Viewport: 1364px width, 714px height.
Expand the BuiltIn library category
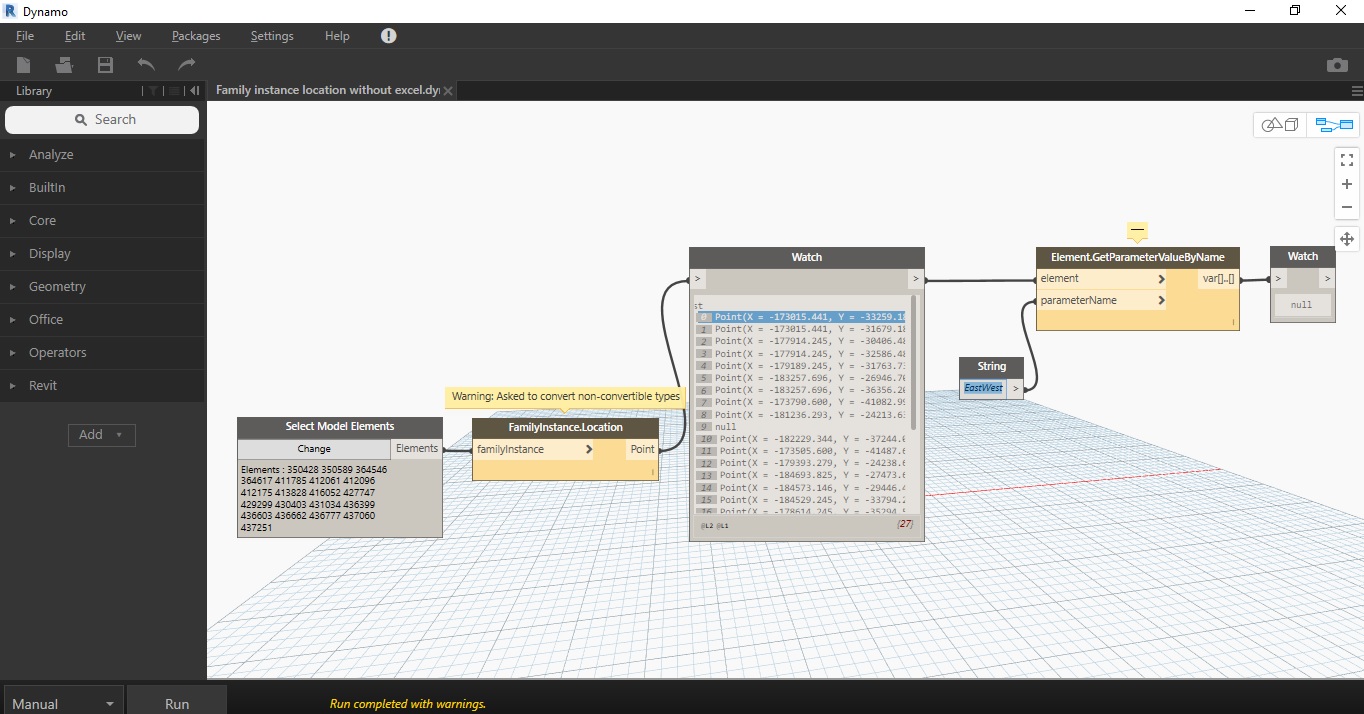pos(102,188)
